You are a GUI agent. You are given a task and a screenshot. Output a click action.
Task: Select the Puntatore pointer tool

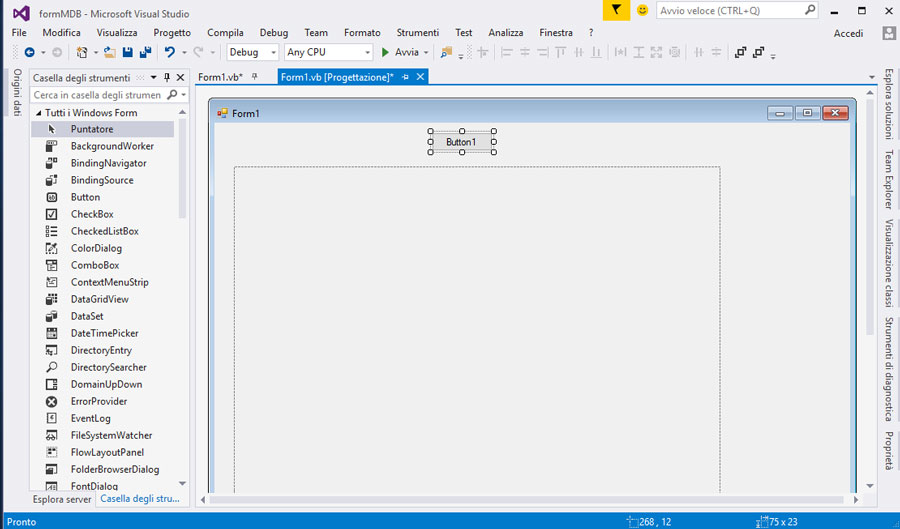[x=102, y=129]
